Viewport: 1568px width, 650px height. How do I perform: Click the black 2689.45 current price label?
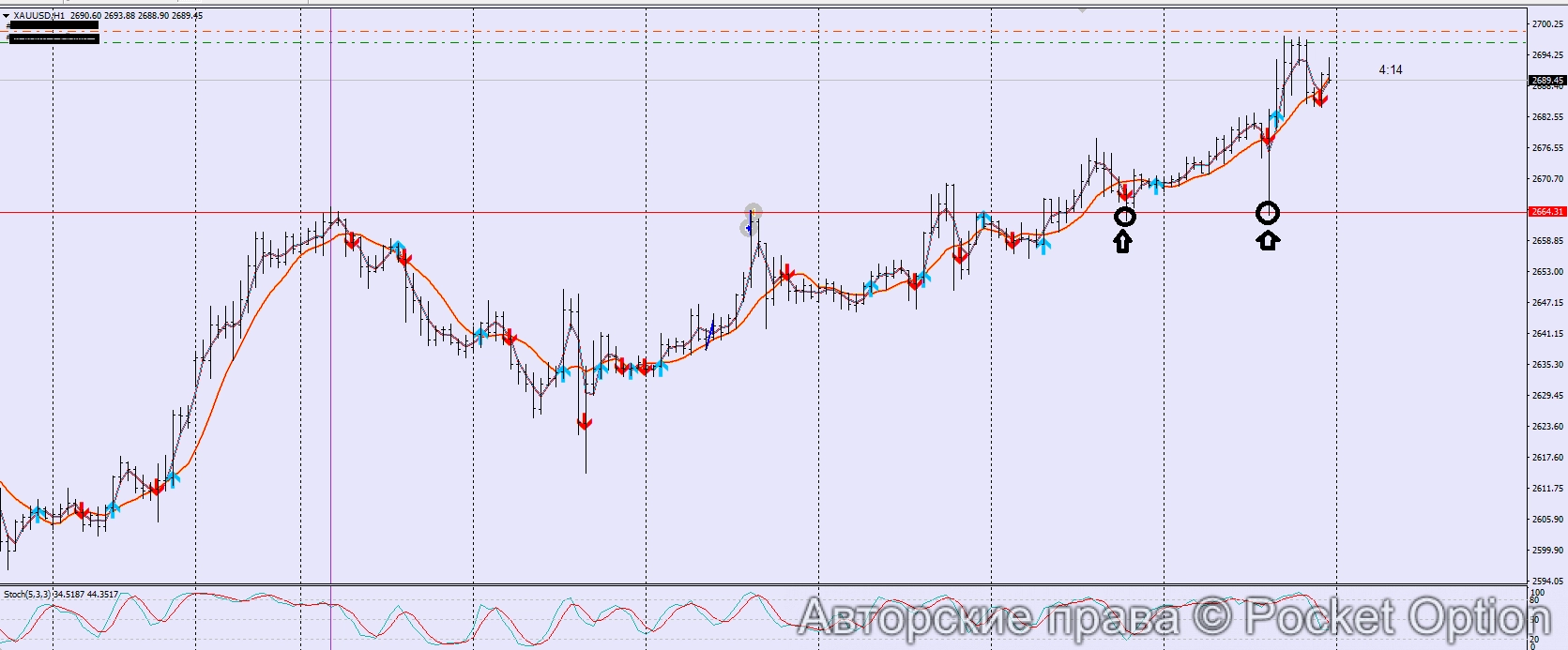point(1546,81)
